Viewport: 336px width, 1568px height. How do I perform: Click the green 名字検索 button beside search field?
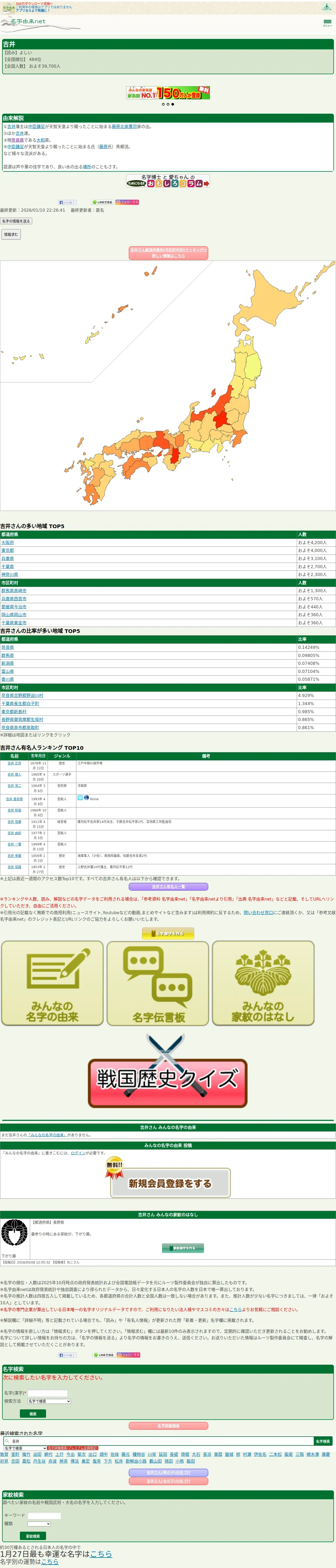323,1442
